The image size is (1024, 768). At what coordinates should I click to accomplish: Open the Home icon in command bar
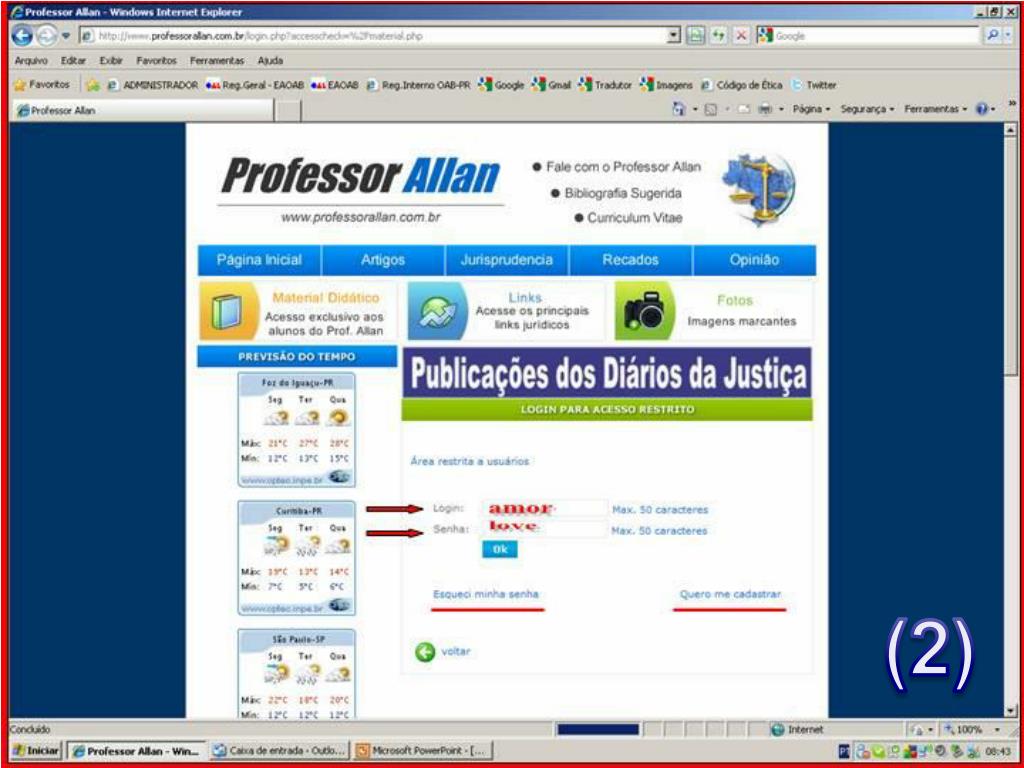pos(677,110)
